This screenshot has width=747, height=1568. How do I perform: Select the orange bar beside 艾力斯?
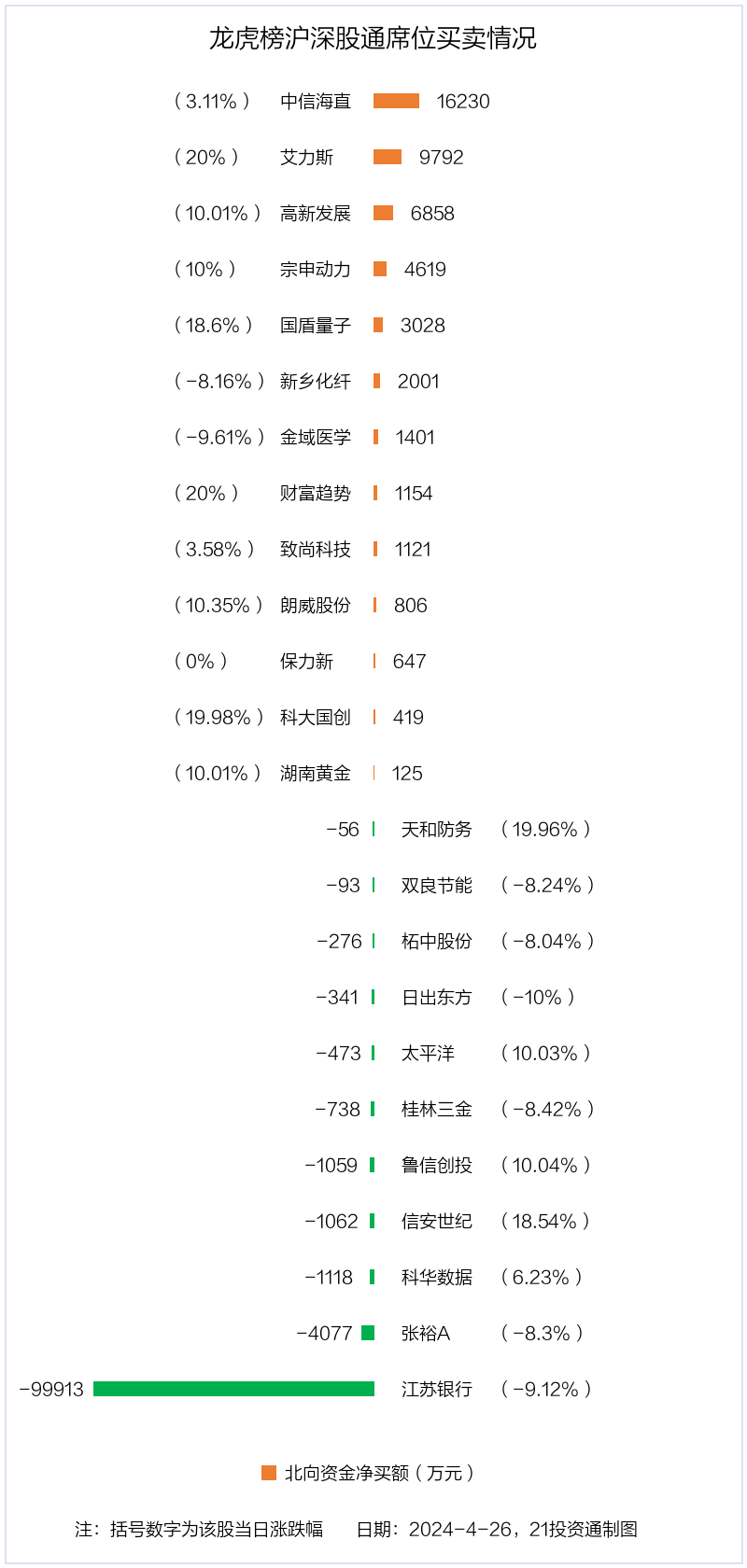point(388,157)
